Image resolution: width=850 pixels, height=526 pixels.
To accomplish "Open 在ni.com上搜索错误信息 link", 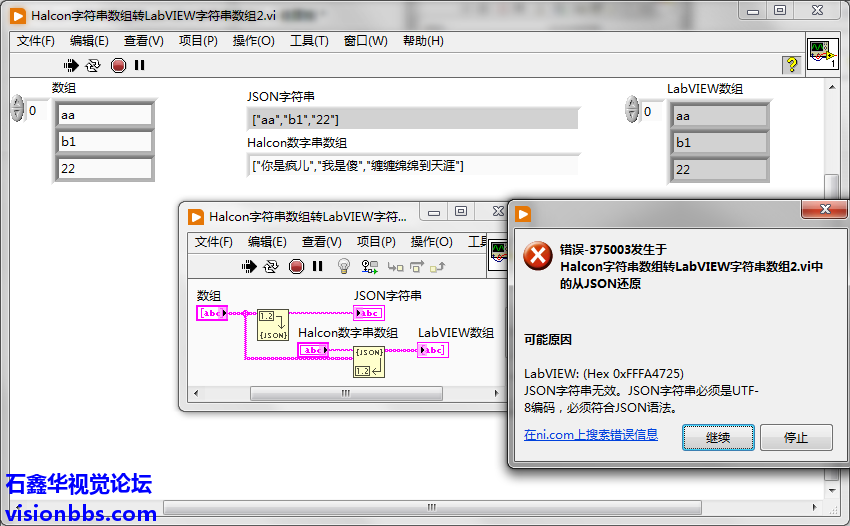I will (x=591, y=435).
